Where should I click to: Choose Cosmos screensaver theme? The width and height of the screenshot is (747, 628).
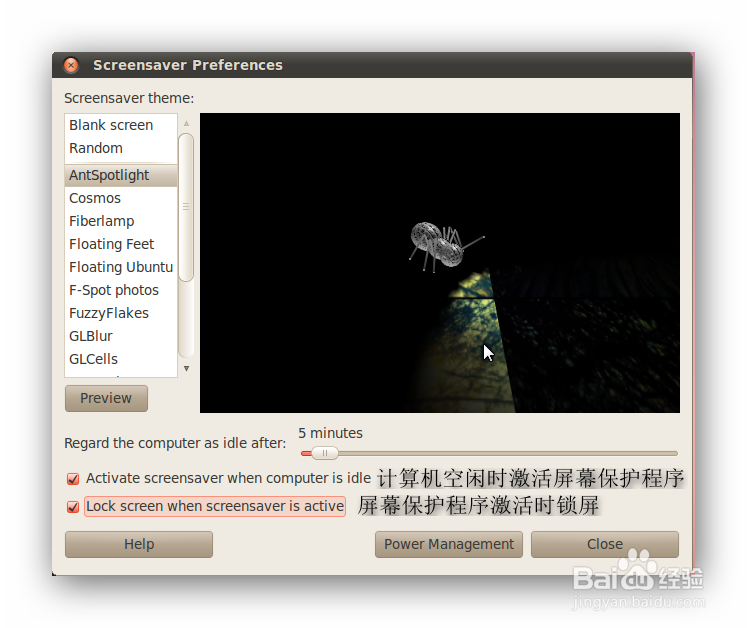pos(121,198)
